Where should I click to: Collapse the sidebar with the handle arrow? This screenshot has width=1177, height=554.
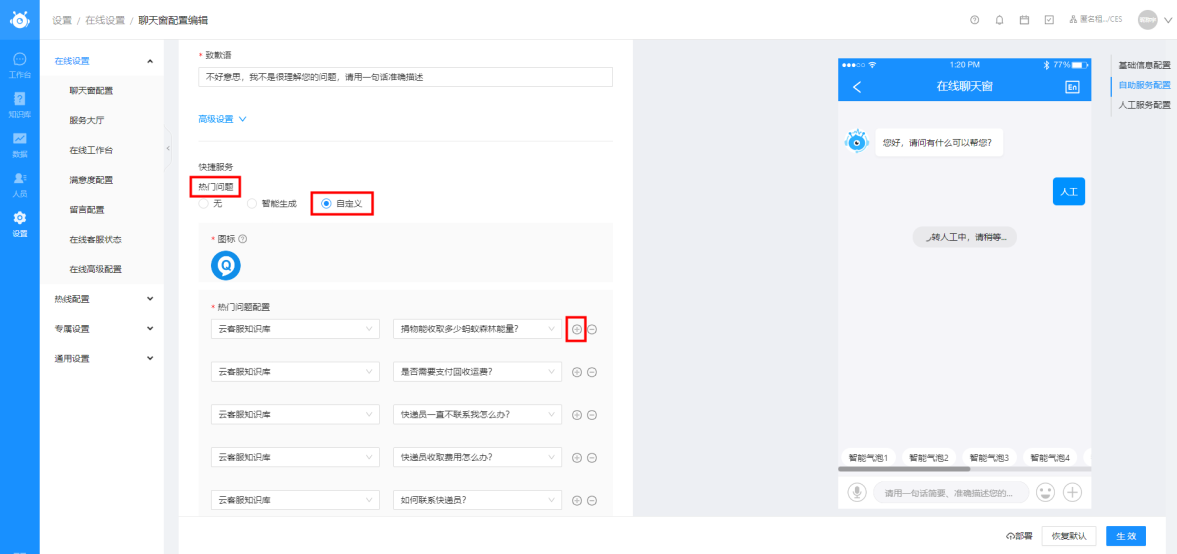[167, 149]
